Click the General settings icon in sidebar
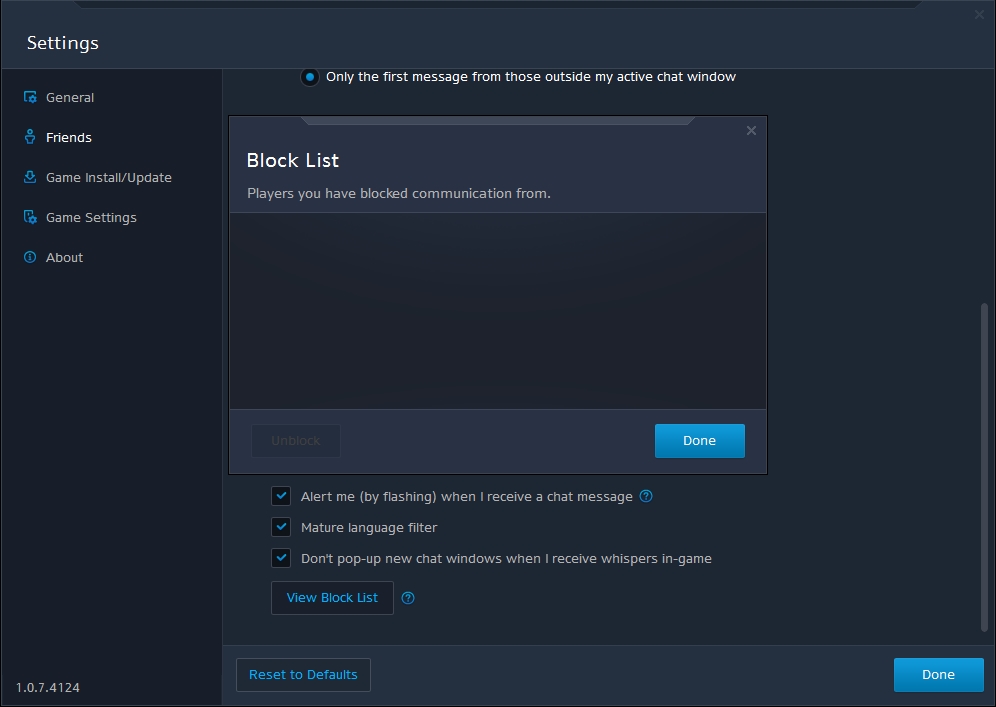 [30, 98]
